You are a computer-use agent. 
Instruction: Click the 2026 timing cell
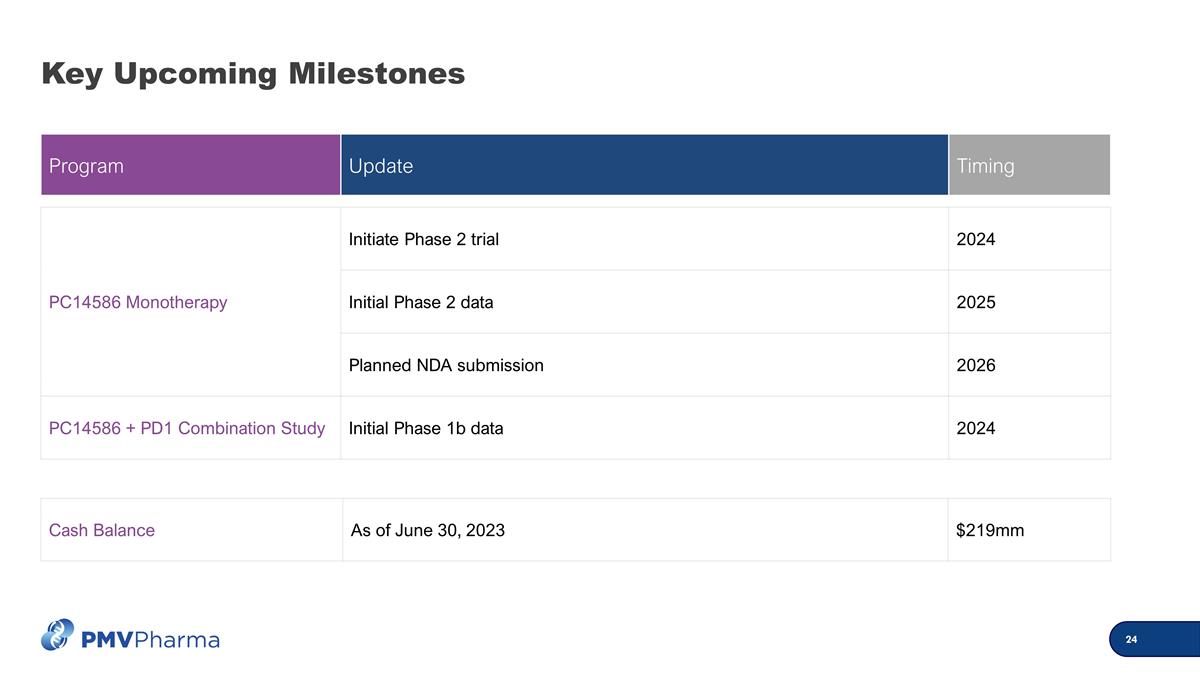[976, 365]
